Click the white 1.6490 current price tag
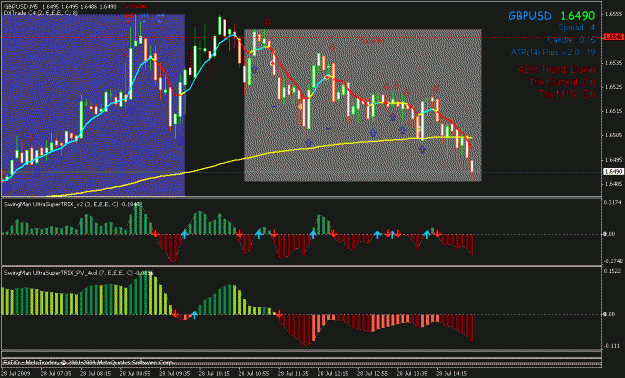Viewport: 625px width, 378px height. pyautogui.click(x=613, y=171)
